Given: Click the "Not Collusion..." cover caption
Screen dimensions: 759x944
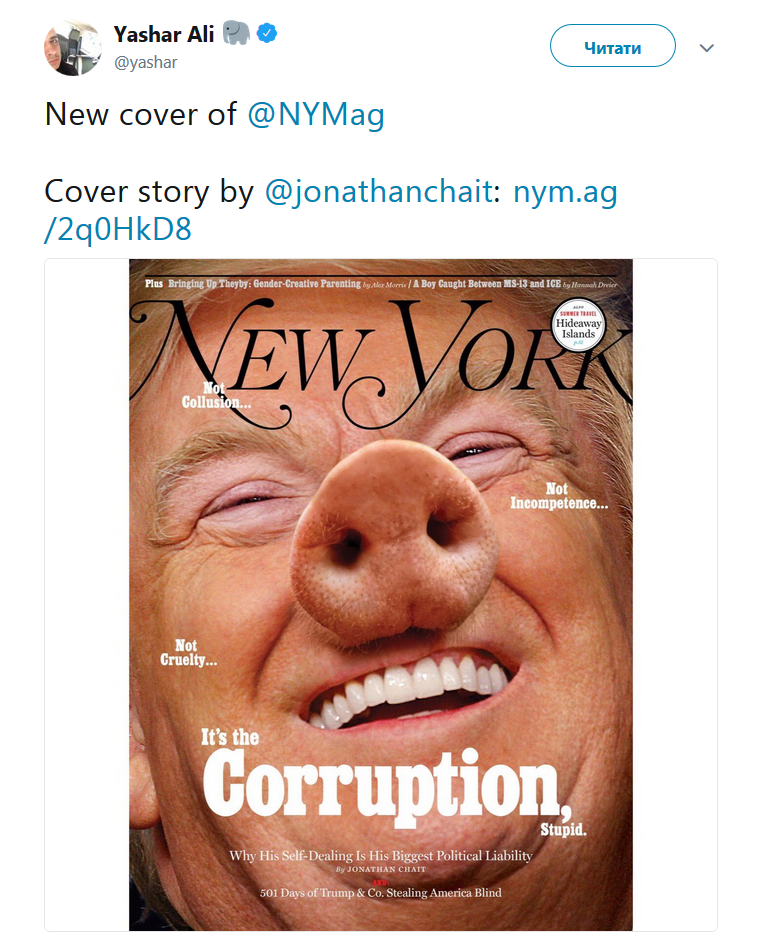Looking at the screenshot, I should click(216, 395).
